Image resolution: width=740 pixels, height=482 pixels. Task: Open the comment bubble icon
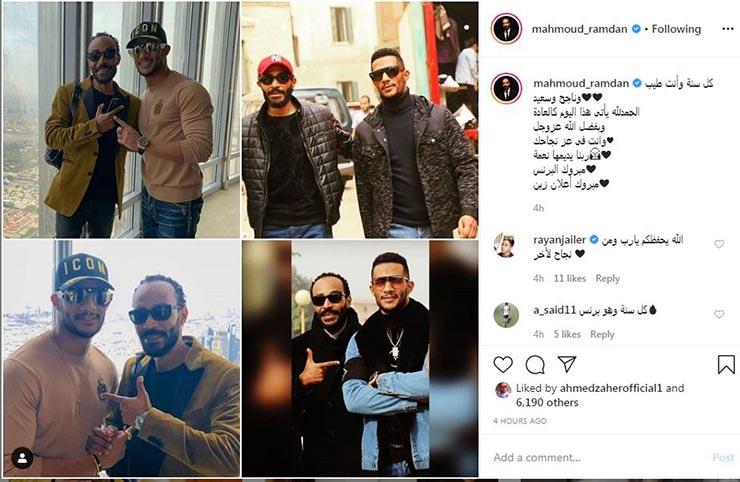(535, 364)
